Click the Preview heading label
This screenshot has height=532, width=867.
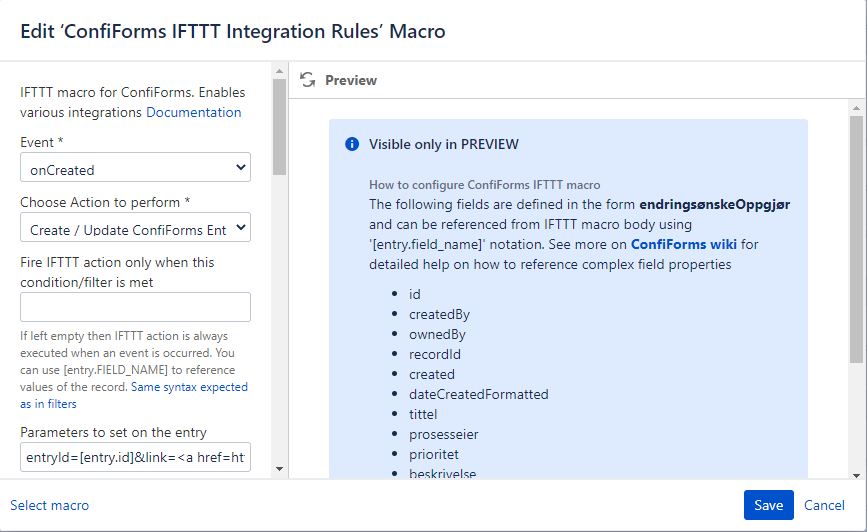click(x=351, y=80)
